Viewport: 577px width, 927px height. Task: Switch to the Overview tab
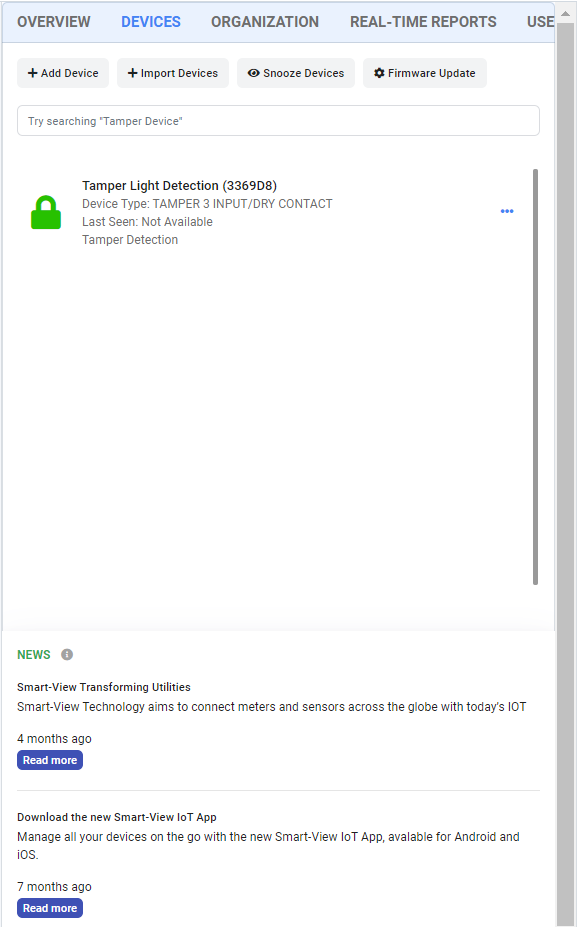(54, 22)
